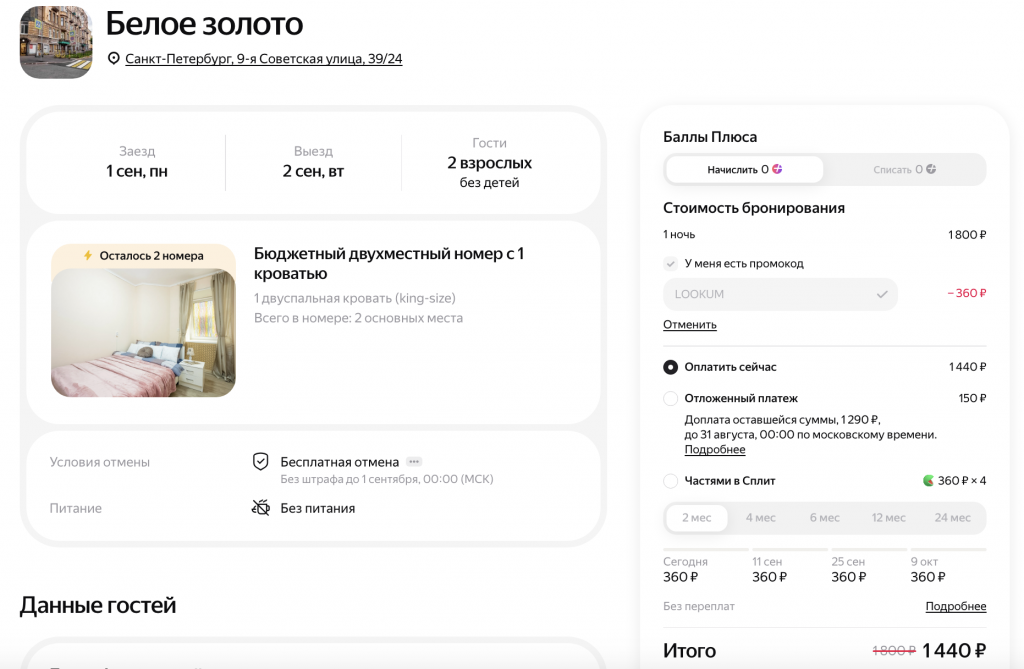The width and height of the screenshot is (1024, 669).
Task: Click the location pin icon beside the address
Action: tap(114, 59)
